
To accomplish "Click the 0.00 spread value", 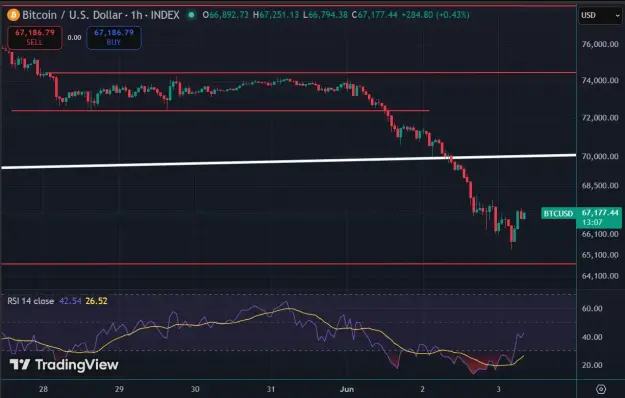I will [x=74, y=37].
